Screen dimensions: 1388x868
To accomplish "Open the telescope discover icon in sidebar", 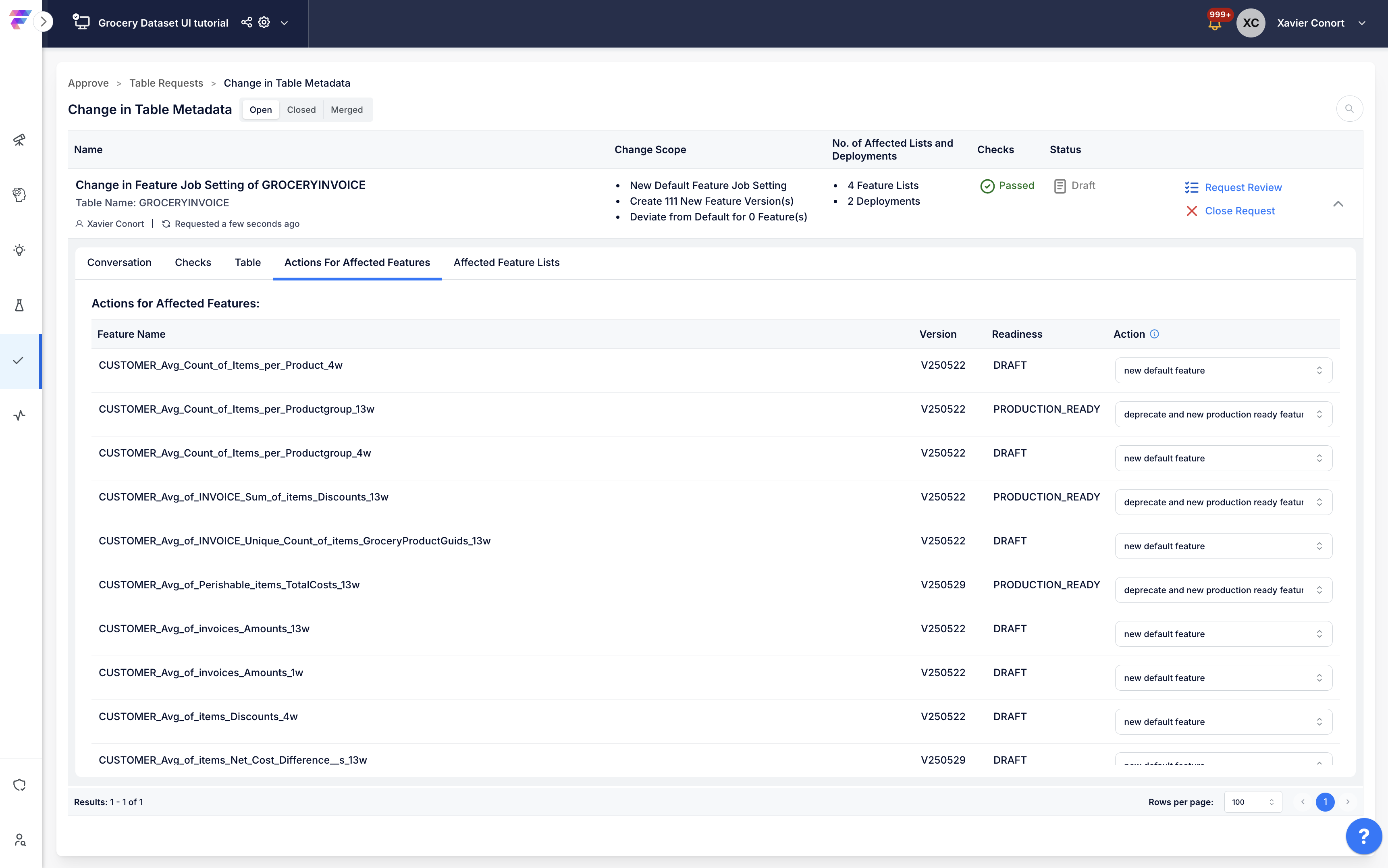I will point(19,139).
